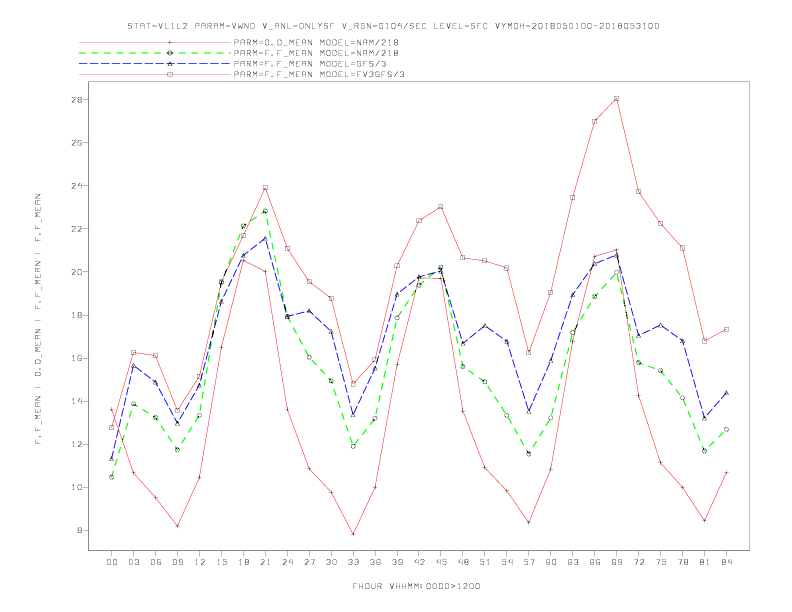Click observed plus data point at hour 09

click(x=177, y=526)
